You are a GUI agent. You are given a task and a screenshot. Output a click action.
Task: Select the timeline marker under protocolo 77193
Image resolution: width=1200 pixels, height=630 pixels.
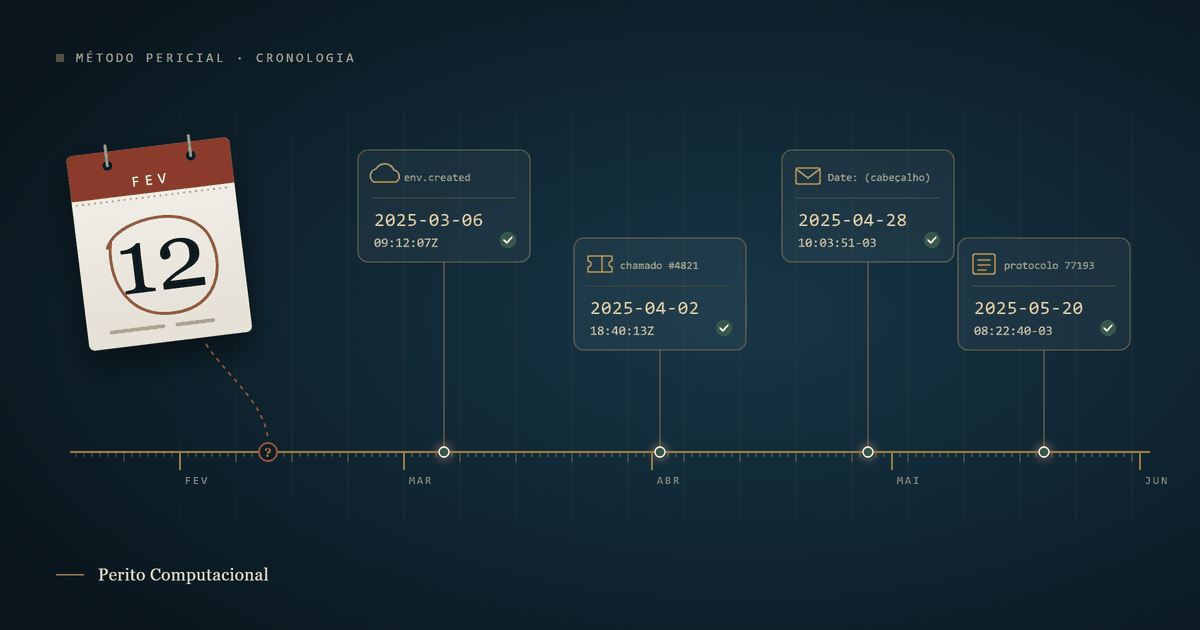coord(1044,452)
